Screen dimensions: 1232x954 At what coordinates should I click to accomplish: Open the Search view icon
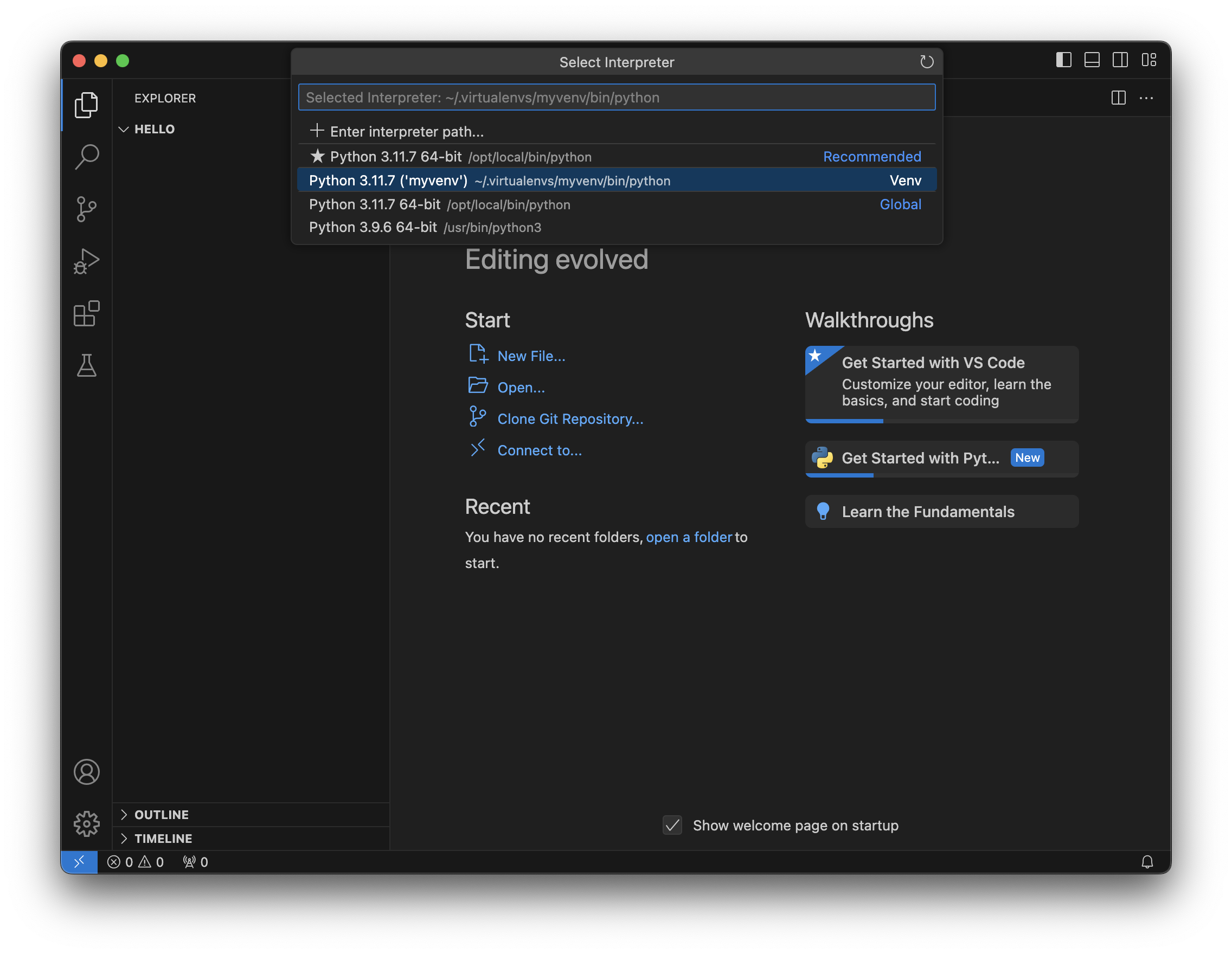(x=86, y=157)
